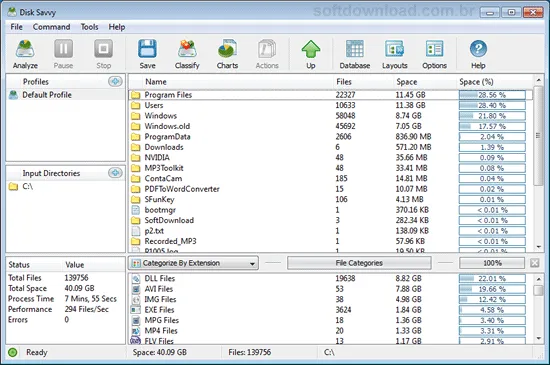The height and width of the screenshot is (365, 550).
Task: Select the Recorded_MP3 folder row
Action: point(330,241)
